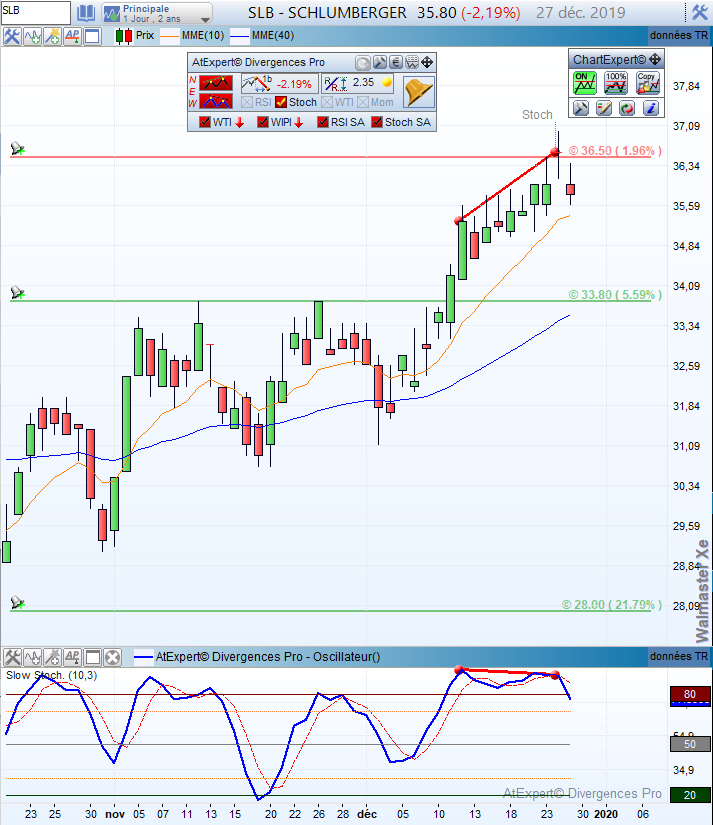
Task: Add indicator to price chart
Action: coord(32,36)
